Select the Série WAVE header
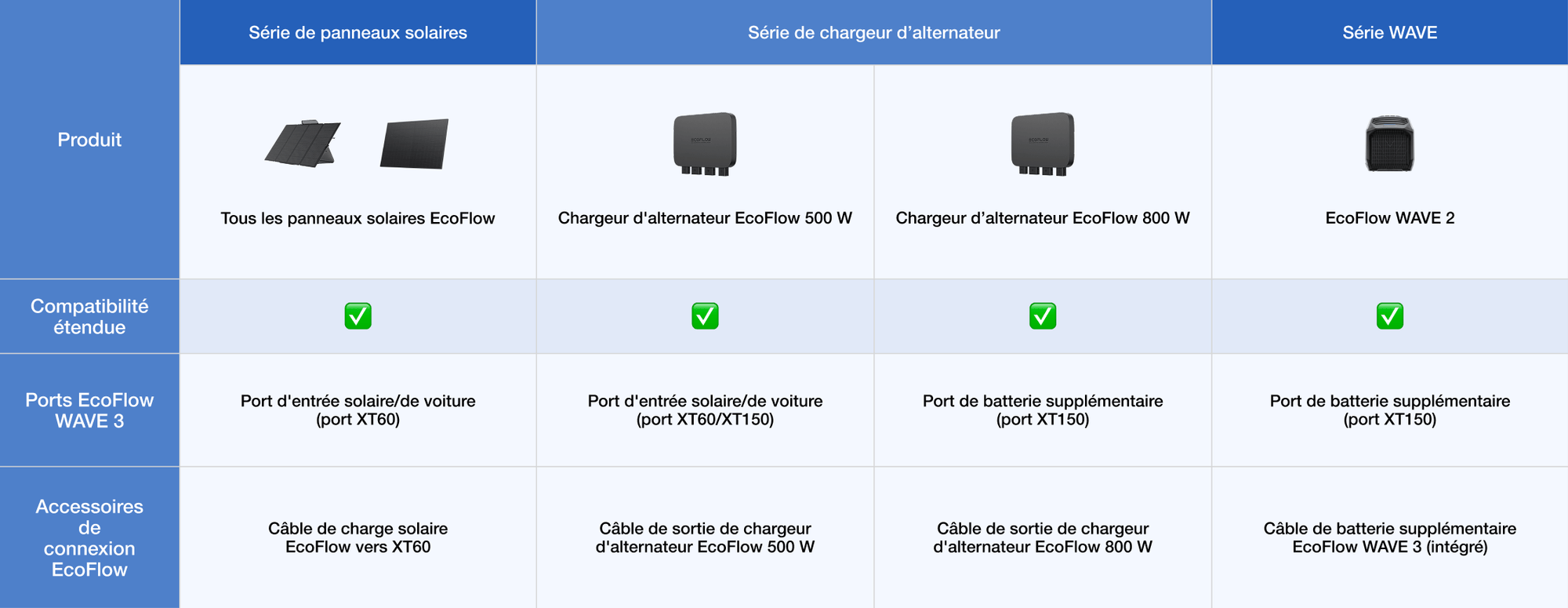Viewport: 1568px width, 608px height. [1389, 33]
